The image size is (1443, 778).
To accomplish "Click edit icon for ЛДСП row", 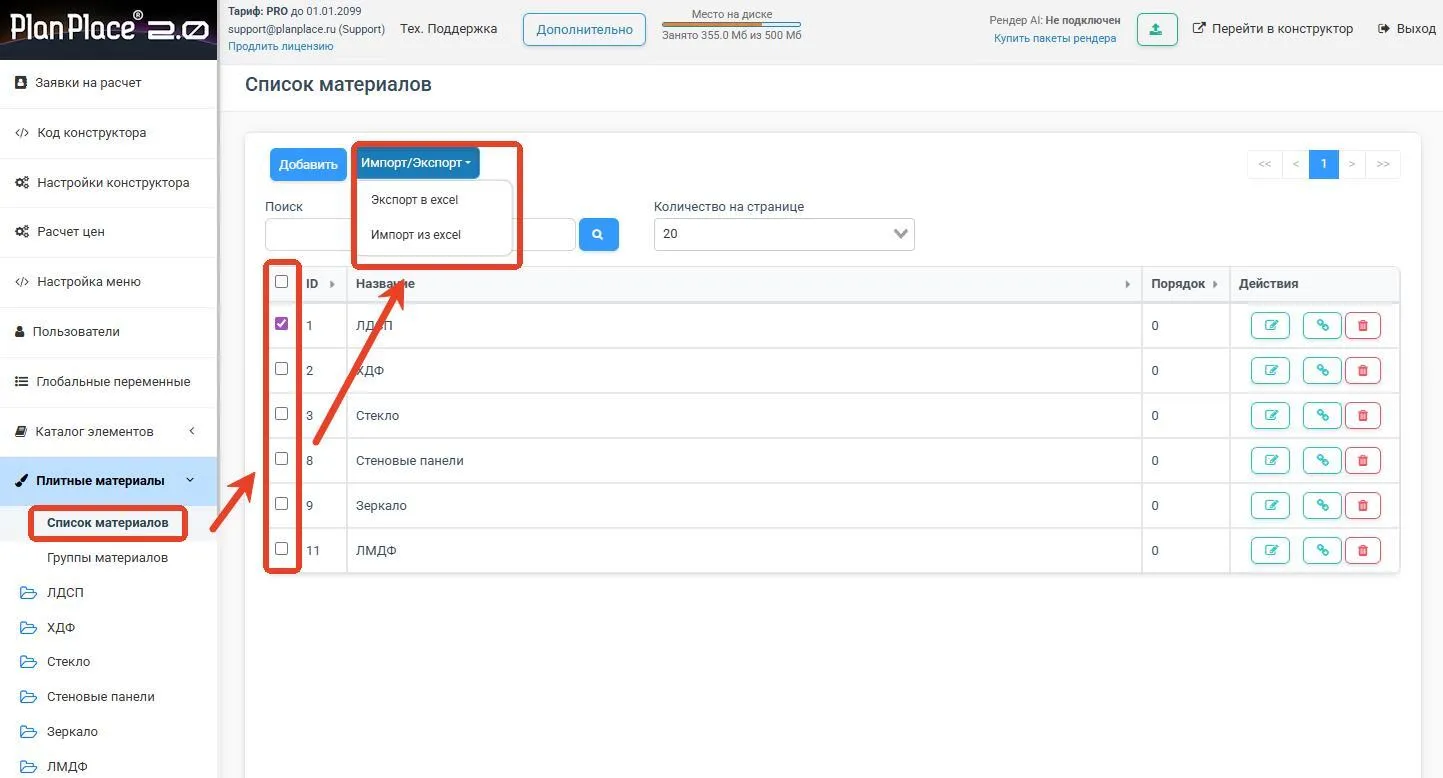I will point(1270,326).
